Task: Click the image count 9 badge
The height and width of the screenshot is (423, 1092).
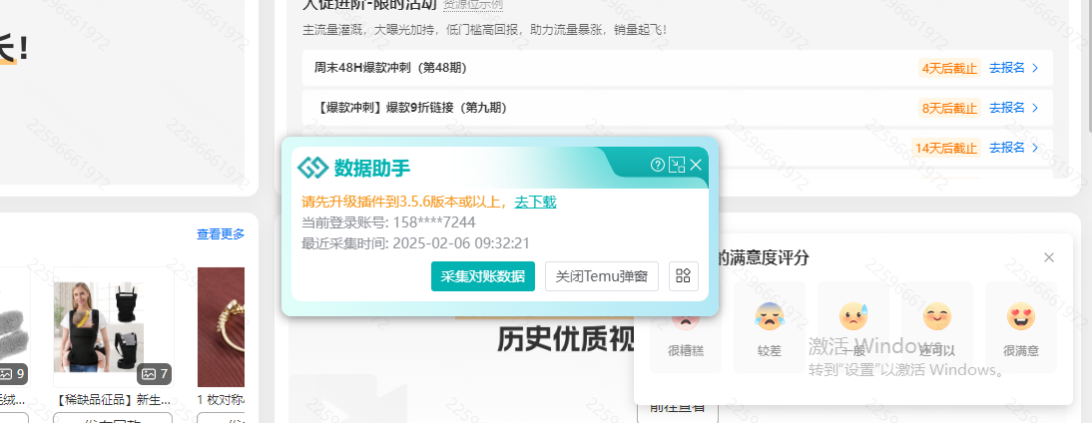Action: pos(13,374)
